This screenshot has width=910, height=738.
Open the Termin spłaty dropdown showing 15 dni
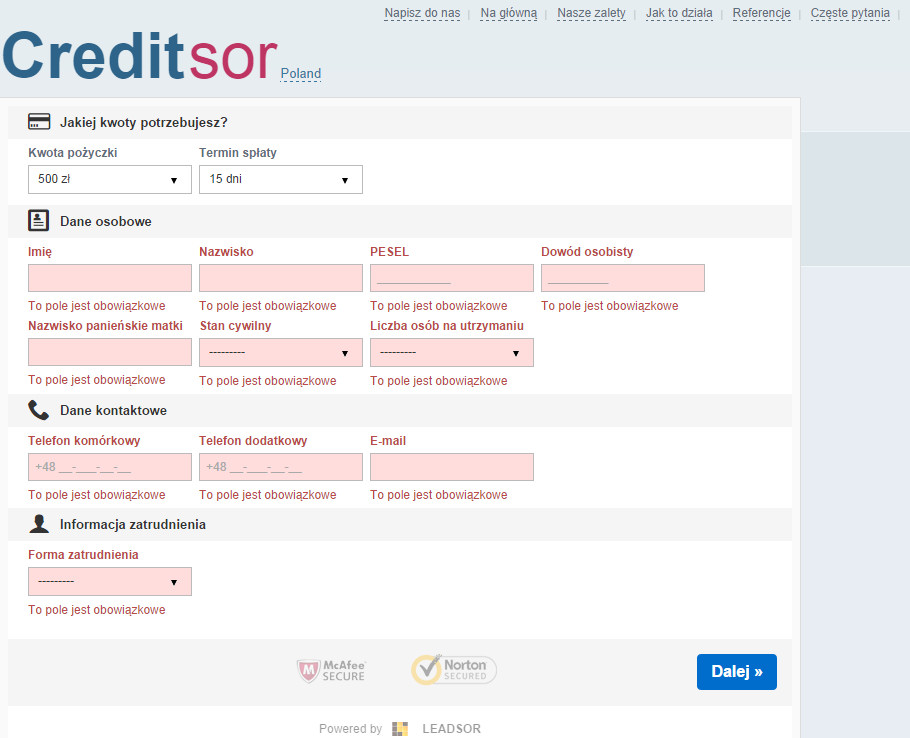coord(281,179)
